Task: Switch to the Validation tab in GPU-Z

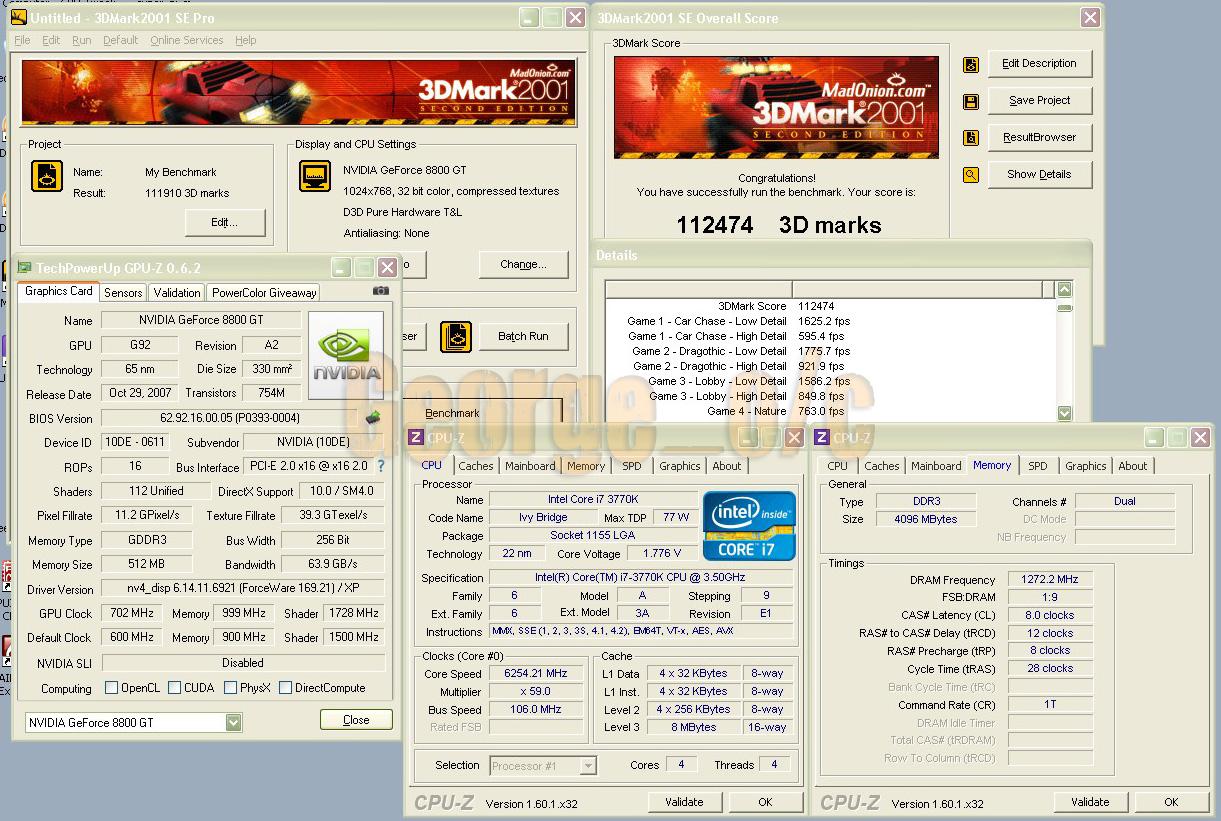Action: (x=177, y=293)
